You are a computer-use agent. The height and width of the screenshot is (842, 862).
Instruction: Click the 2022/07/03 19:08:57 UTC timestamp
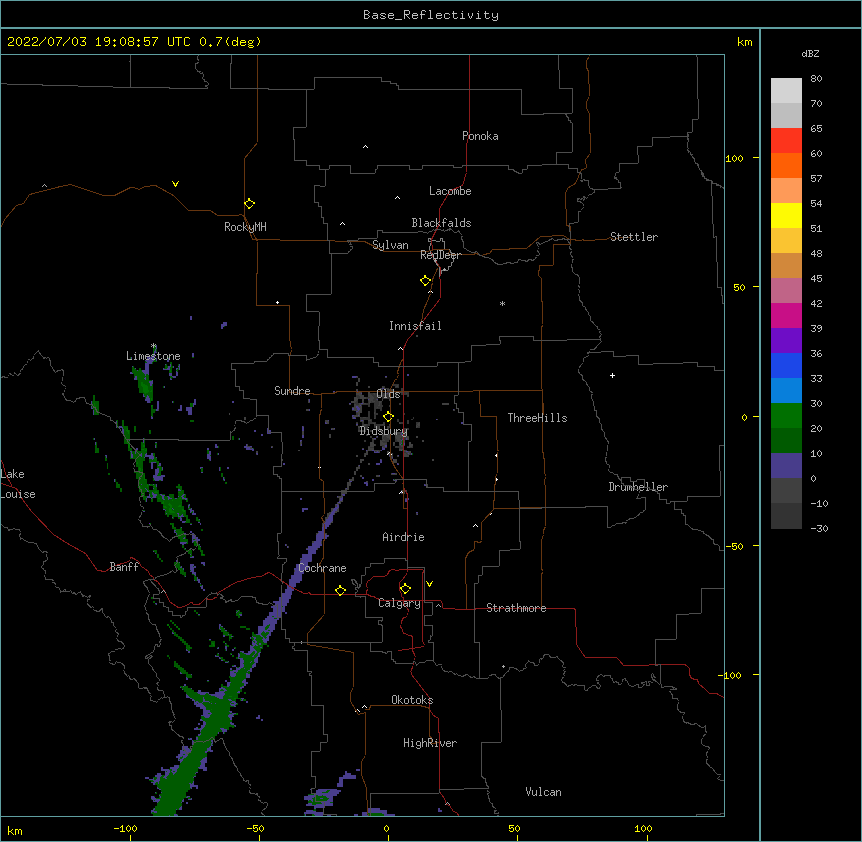point(98,42)
